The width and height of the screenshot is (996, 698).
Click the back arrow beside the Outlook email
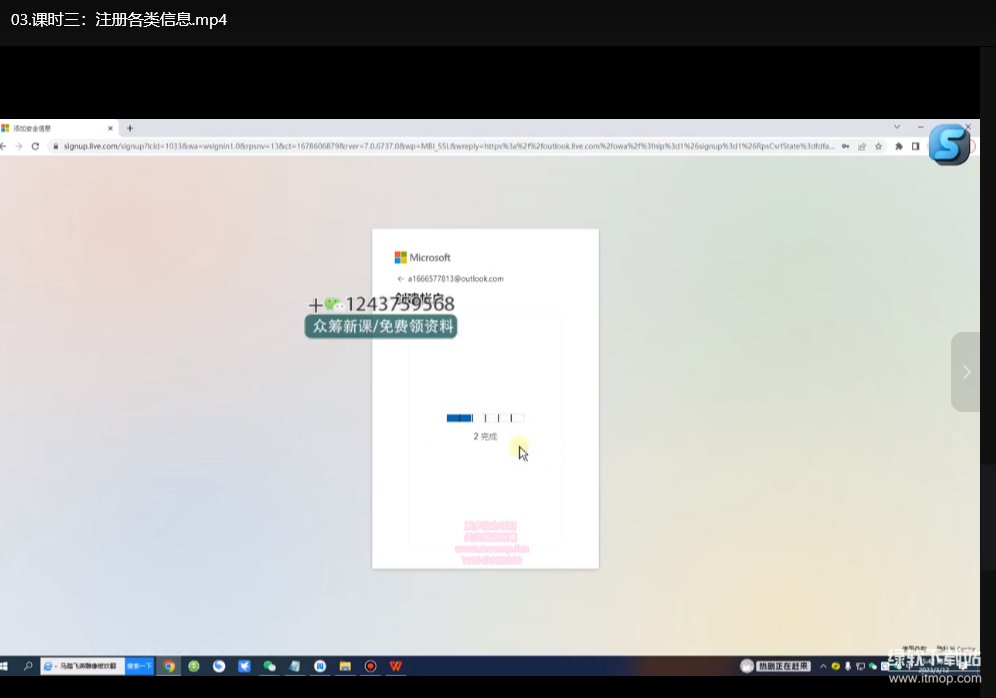click(x=400, y=279)
